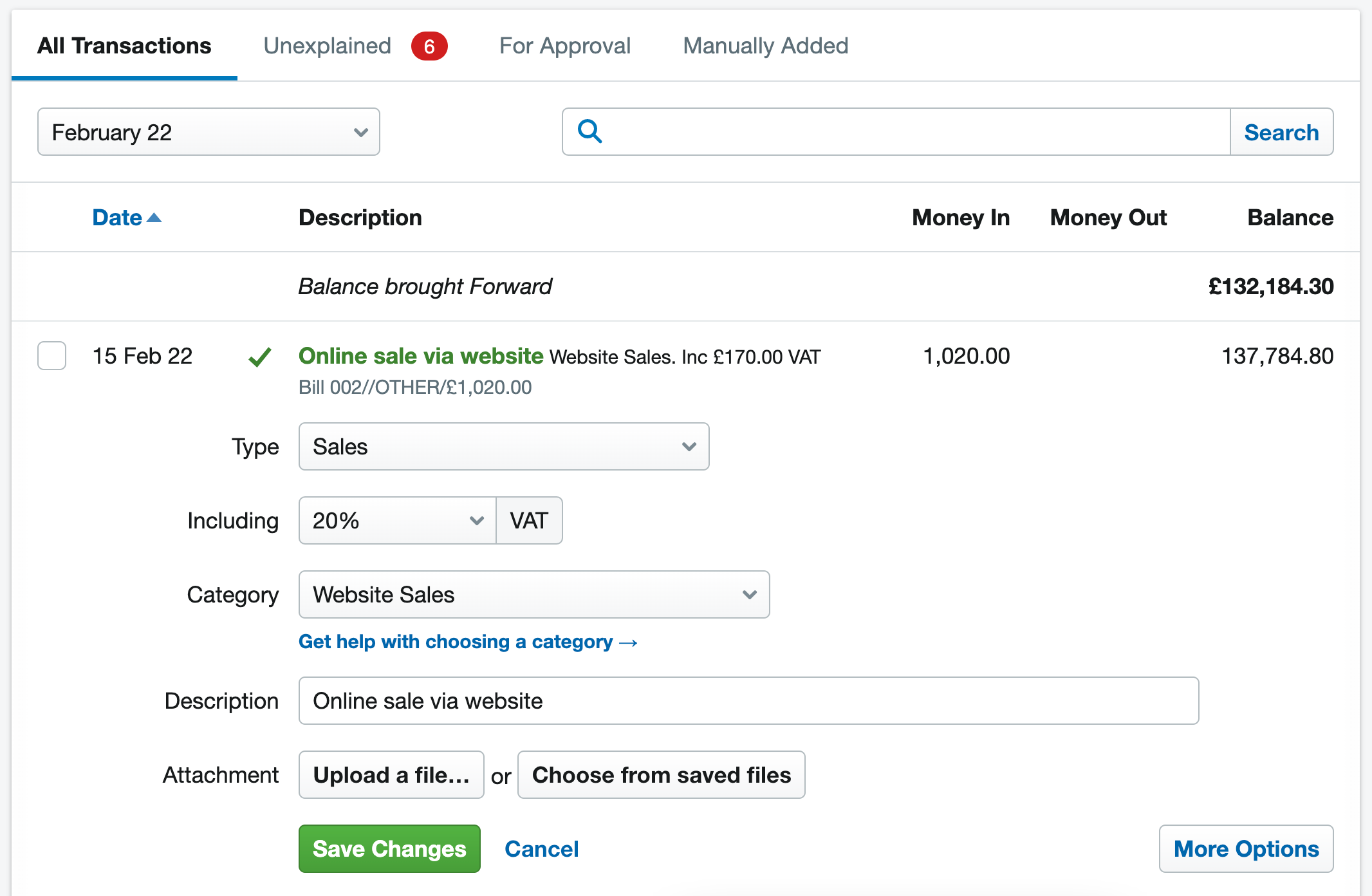Click the Balance column header

(1290, 218)
